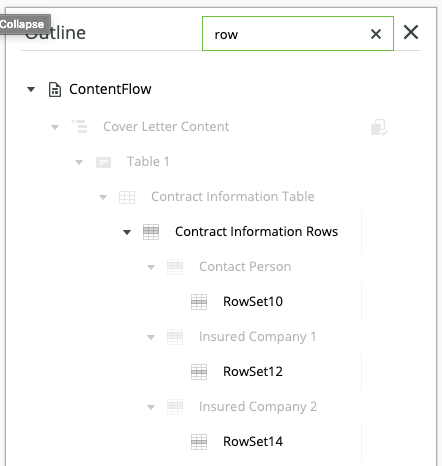The width and height of the screenshot is (442, 466).
Task: Click the RowSet14 row set icon
Action: tap(199, 442)
